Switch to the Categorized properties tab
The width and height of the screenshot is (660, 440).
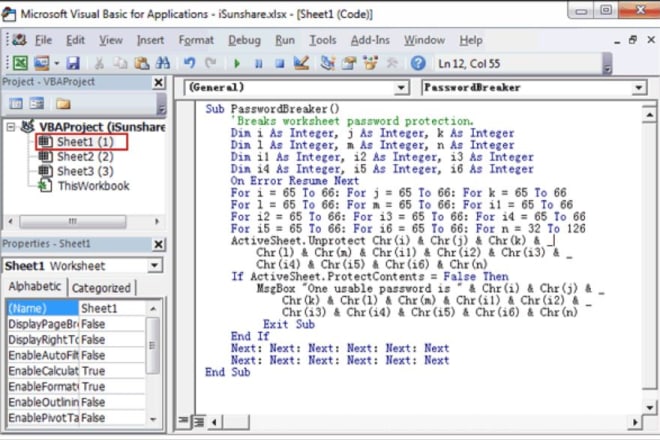pos(101,288)
